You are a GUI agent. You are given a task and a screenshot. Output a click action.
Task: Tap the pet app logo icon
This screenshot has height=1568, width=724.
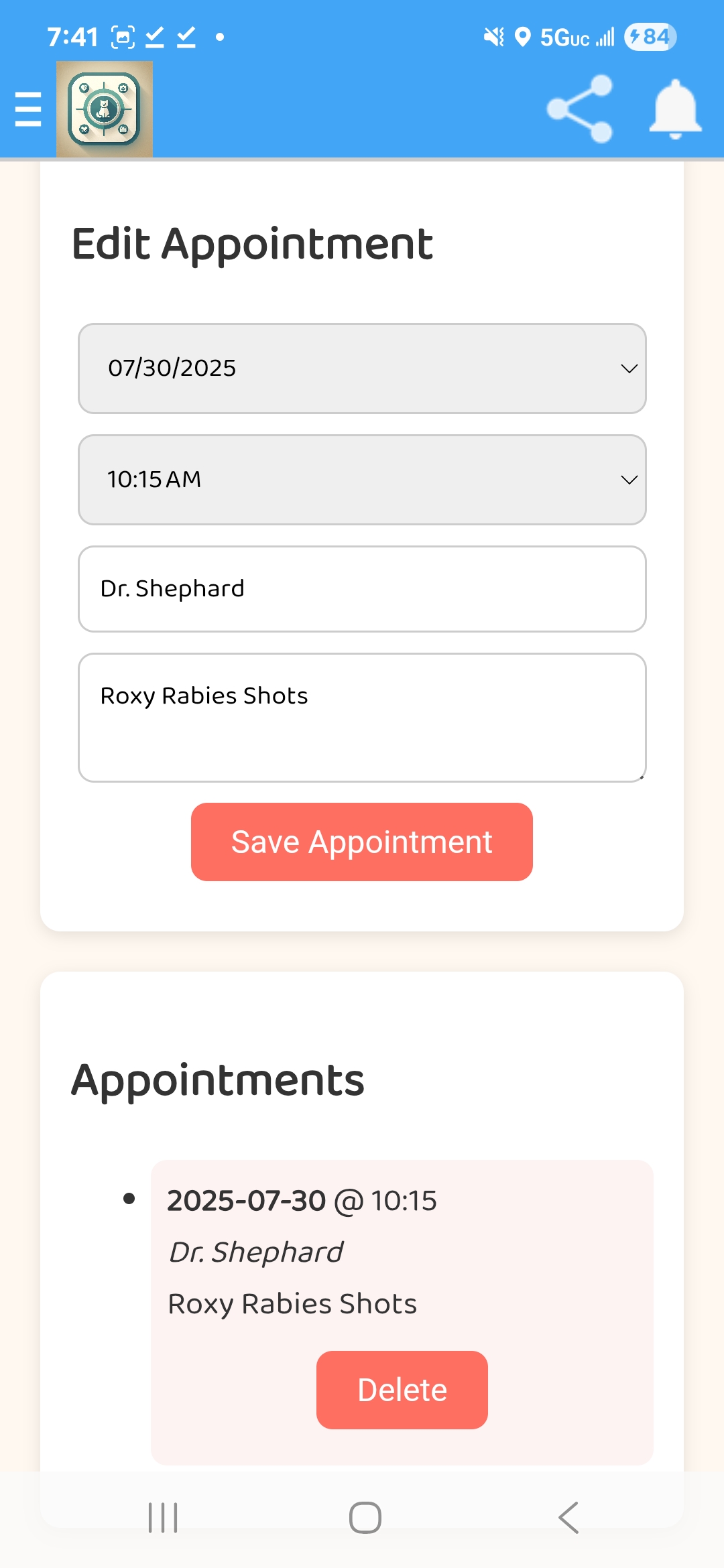click(x=105, y=109)
